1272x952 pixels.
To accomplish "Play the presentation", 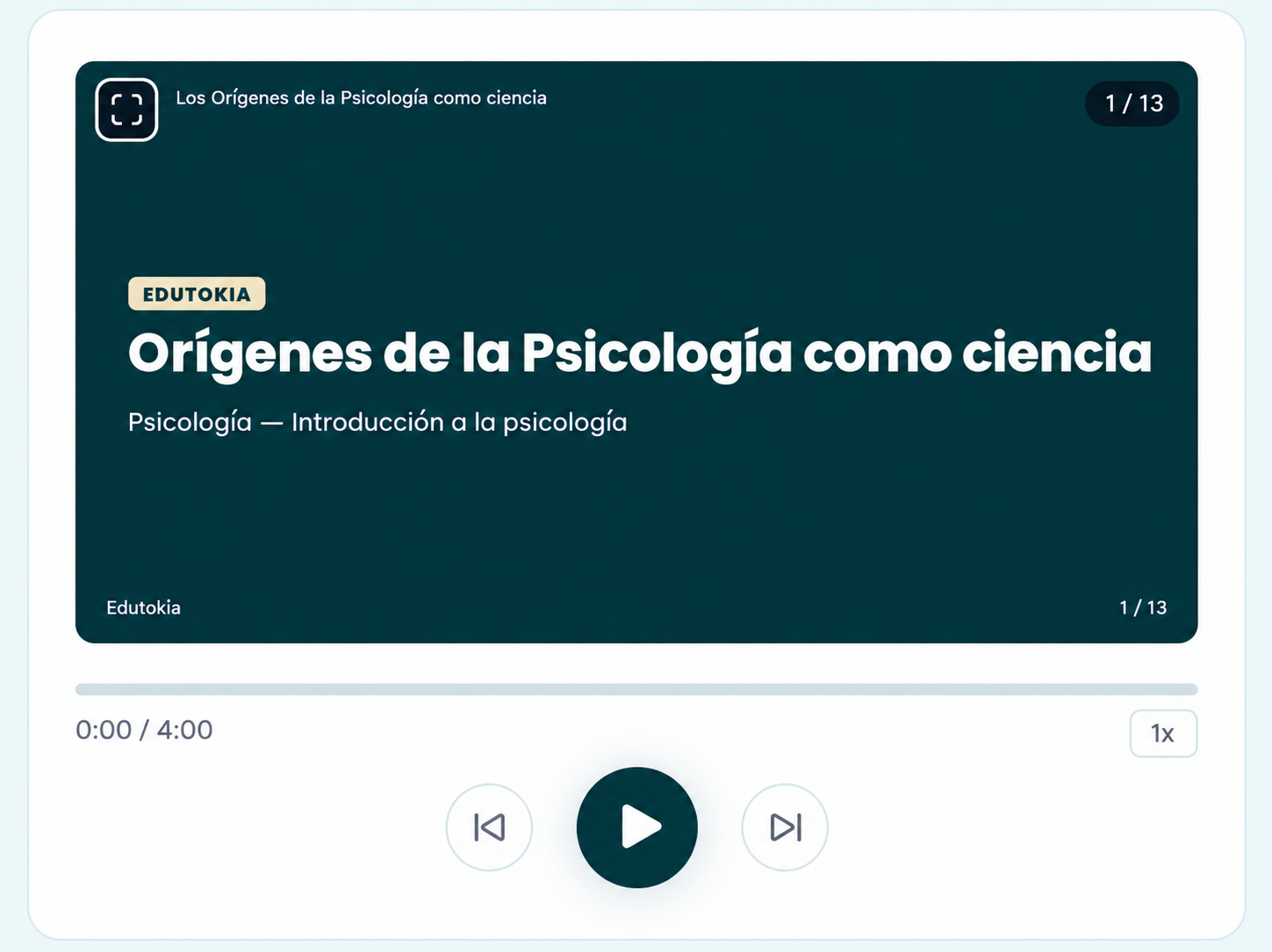I will click(x=637, y=827).
